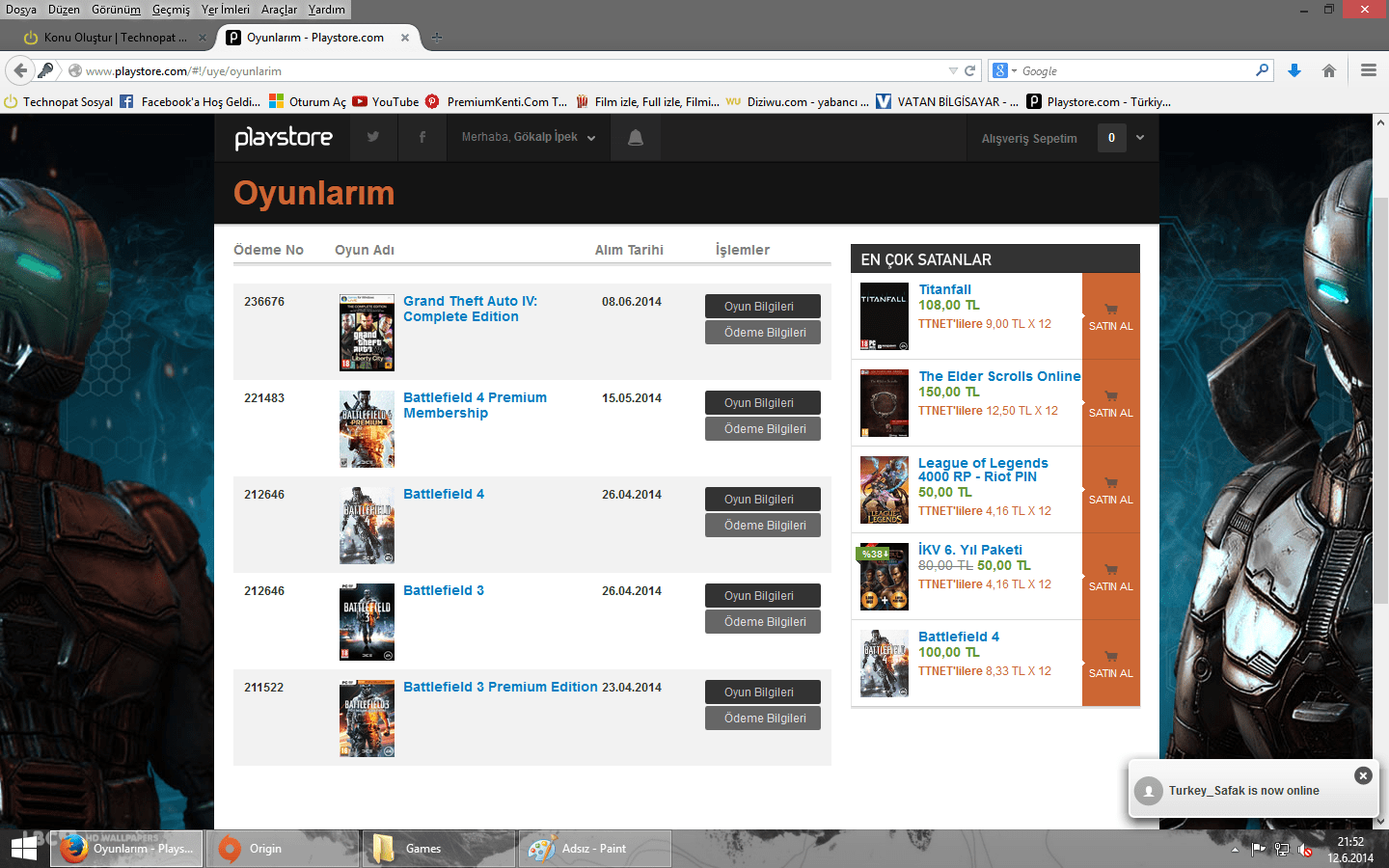
Task: Switch to Adsız - Paint in the taskbar
Action: coord(595,849)
